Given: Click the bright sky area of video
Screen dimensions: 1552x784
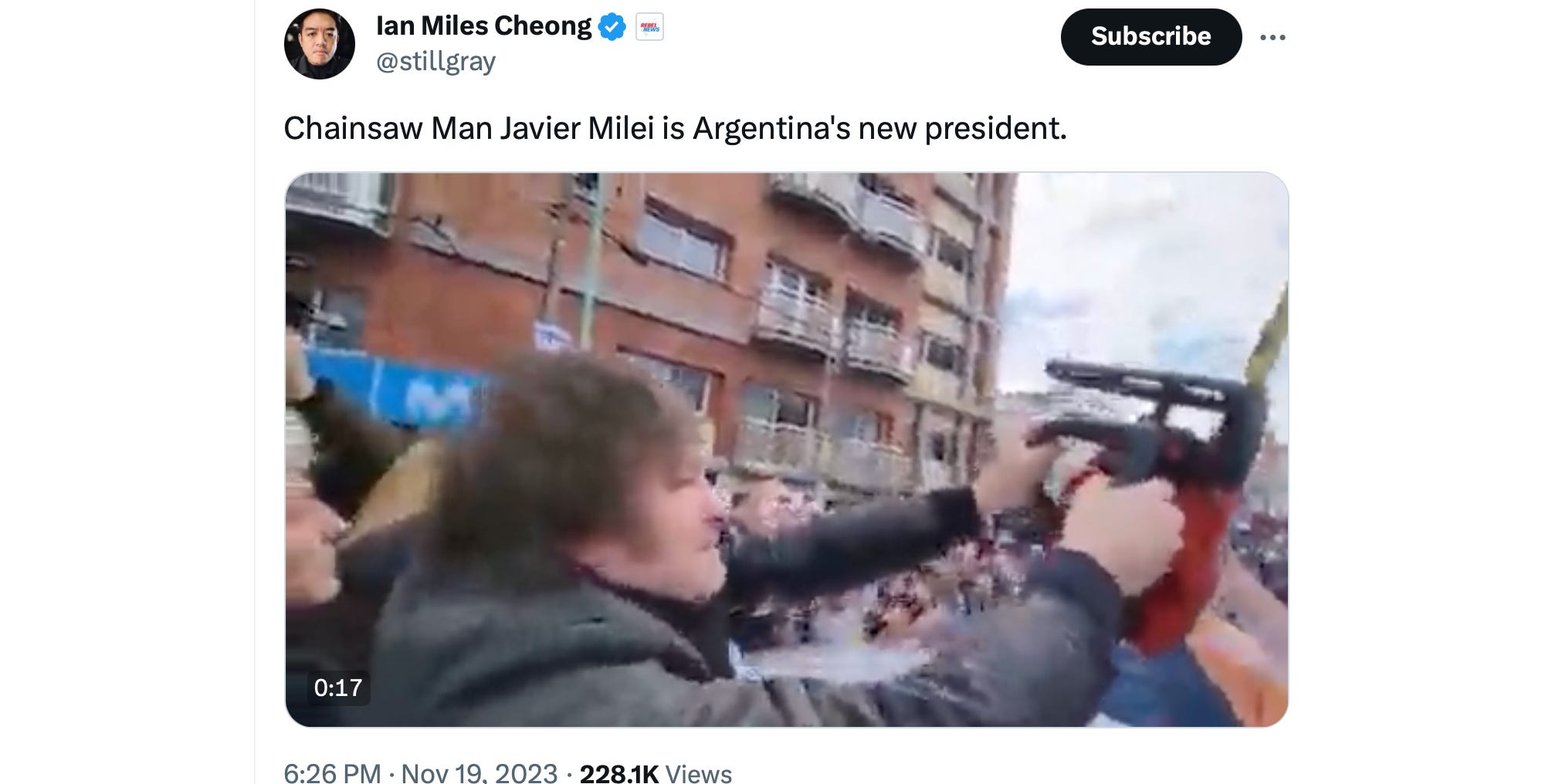Looking at the screenshot, I should (x=1143, y=262).
